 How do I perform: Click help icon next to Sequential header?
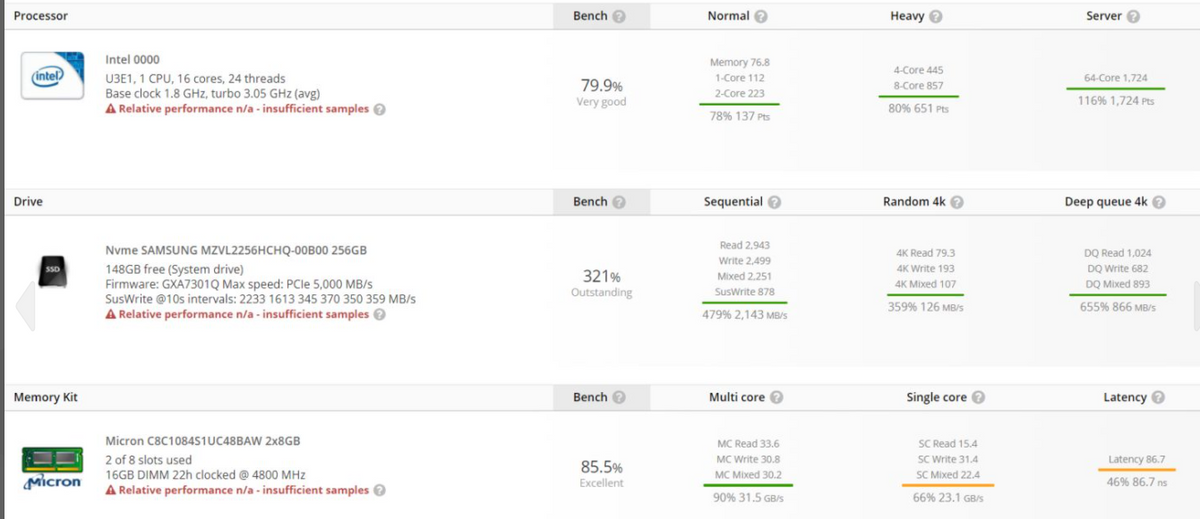point(774,202)
